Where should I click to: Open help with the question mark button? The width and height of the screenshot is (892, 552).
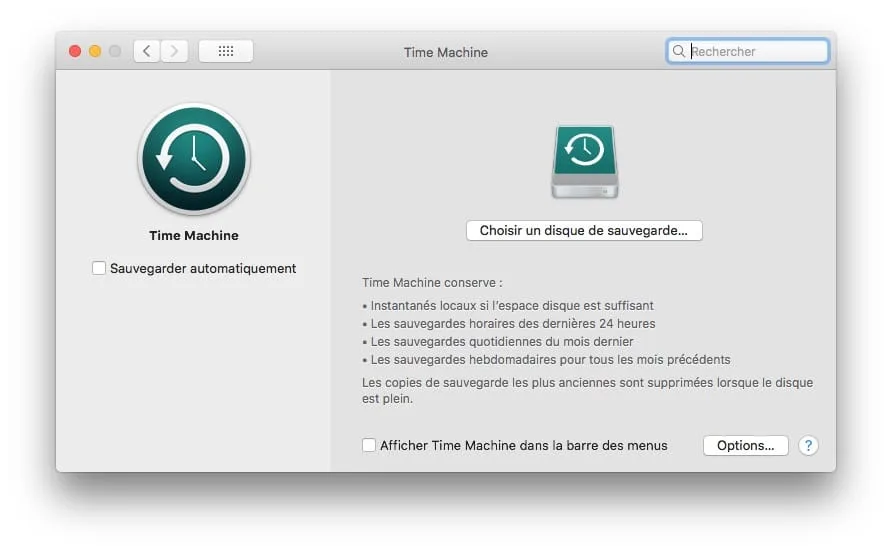[808, 446]
